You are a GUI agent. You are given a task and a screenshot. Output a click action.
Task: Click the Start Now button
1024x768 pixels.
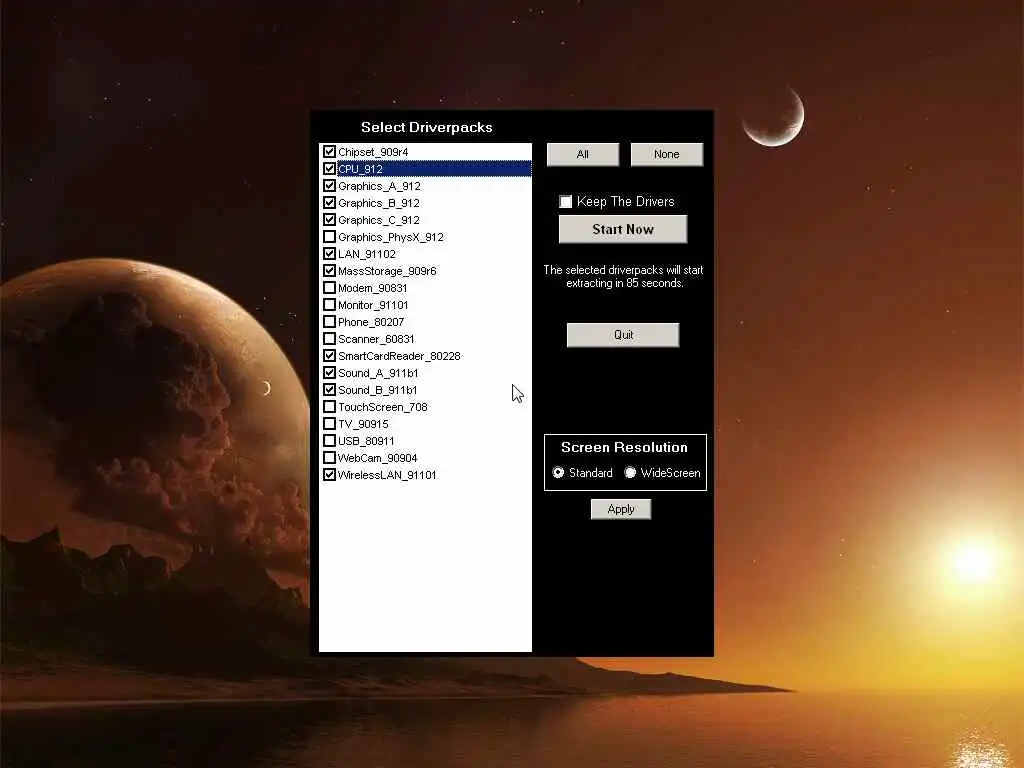(623, 229)
